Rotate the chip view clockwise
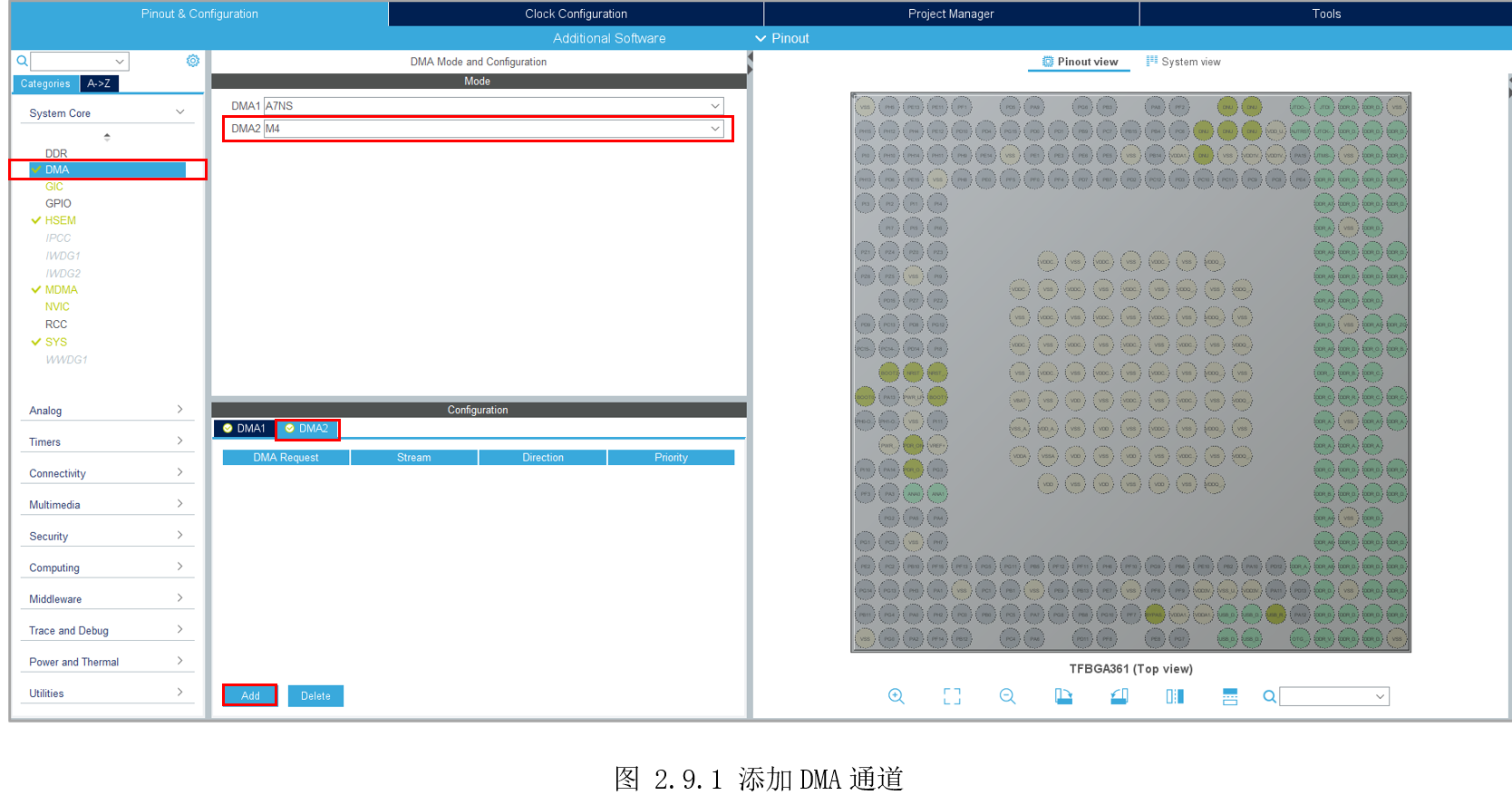1512x795 pixels. point(1063,696)
